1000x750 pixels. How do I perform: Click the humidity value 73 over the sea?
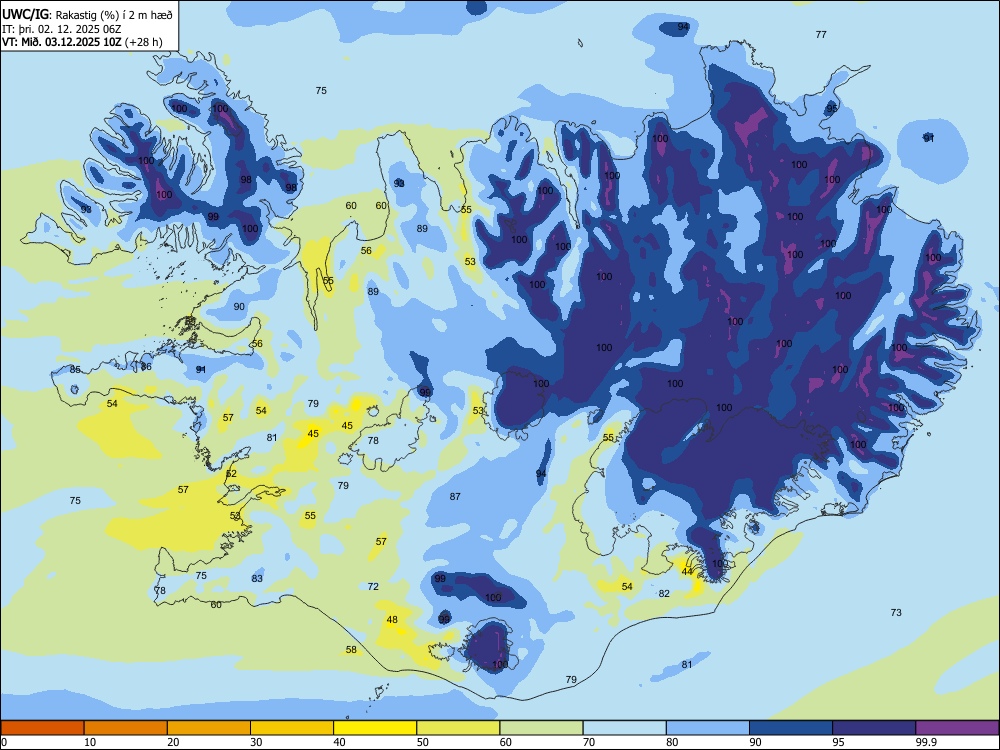tap(896, 612)
